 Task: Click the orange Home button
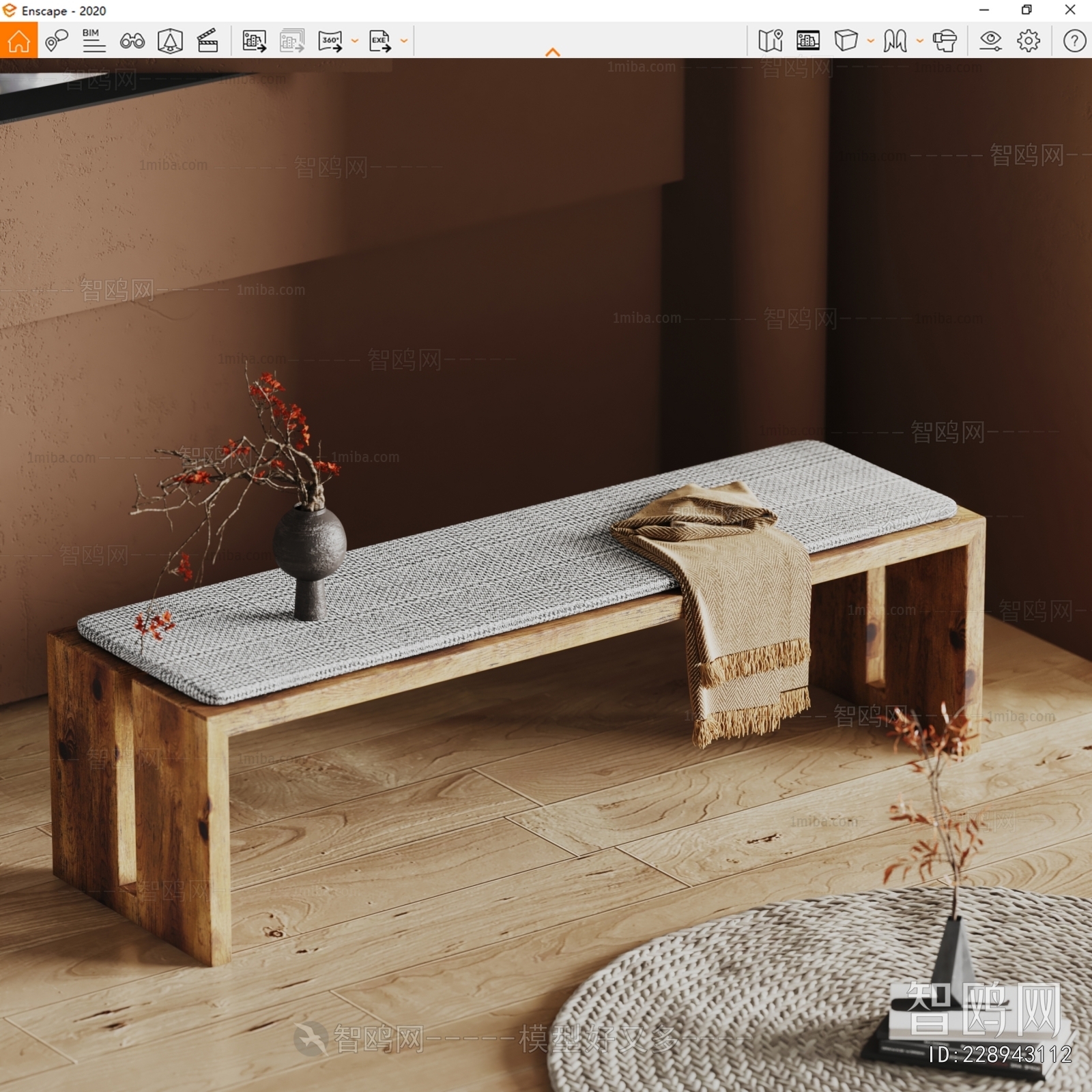(x=18, y=41)
